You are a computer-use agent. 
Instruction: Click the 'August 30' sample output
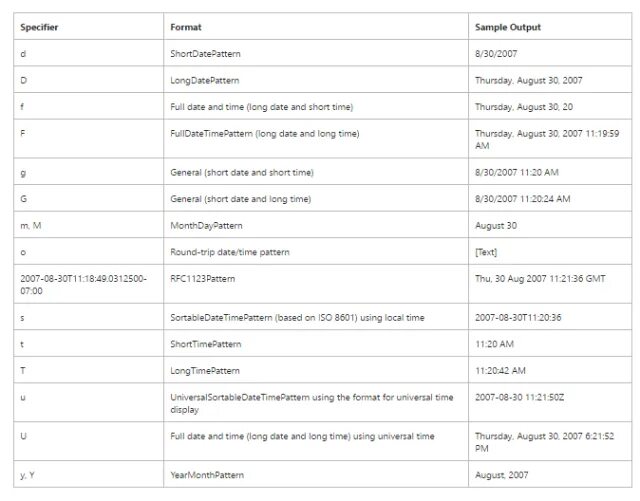coord(496,226)
